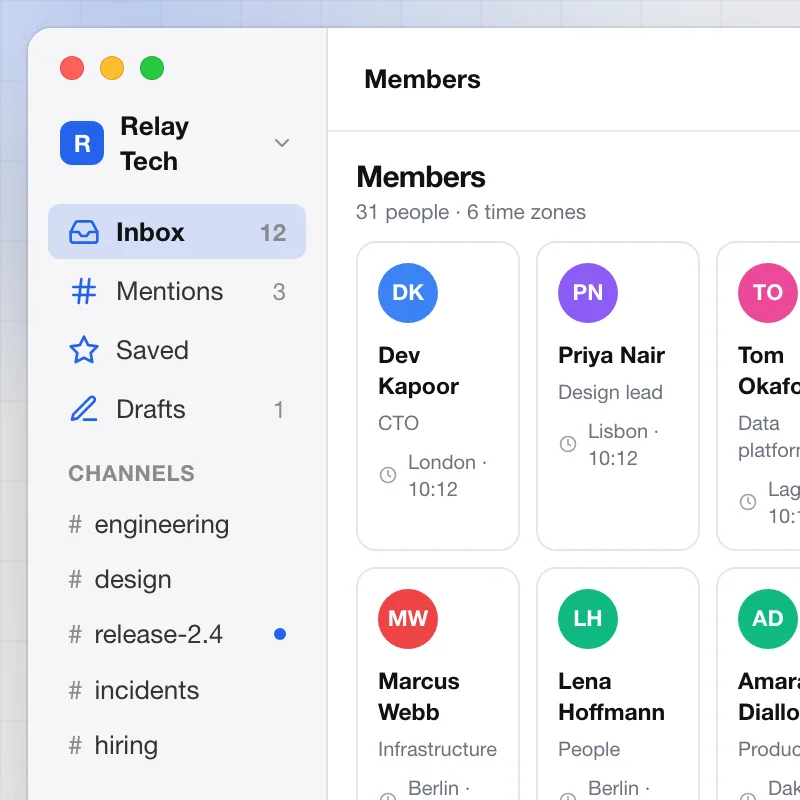Open Saved items
This screenshot has height=800, width=800.
177,350
